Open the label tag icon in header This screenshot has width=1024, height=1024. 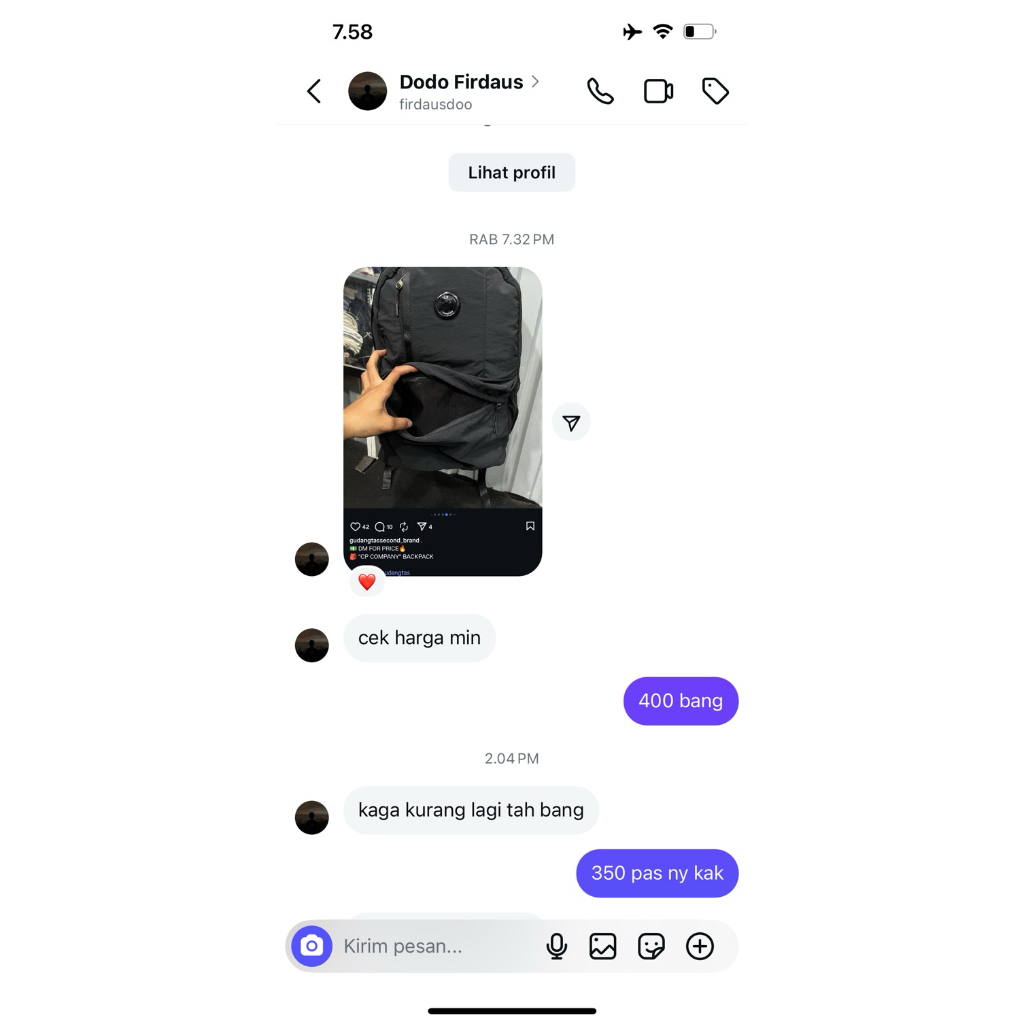(716, 91)
